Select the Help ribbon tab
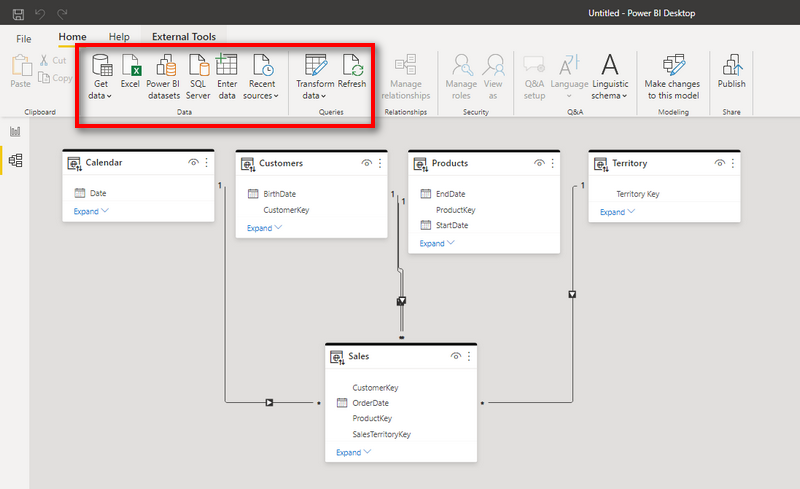Viewport: 800px width, 489px height. [x=119, y=37]
